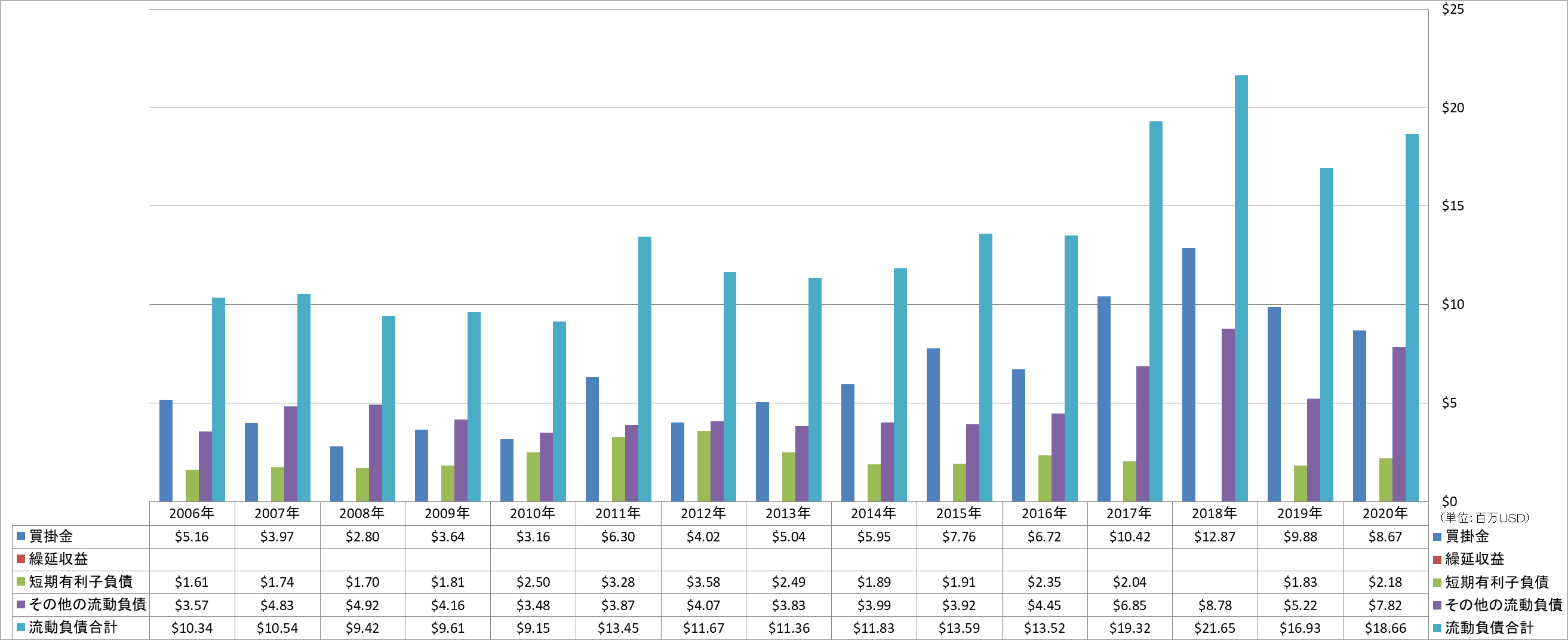Screen dimensions: 1568x640
Task: Click the $21.65 流動負債合計 cell for 2018
Action: [x=1215, y=628]
